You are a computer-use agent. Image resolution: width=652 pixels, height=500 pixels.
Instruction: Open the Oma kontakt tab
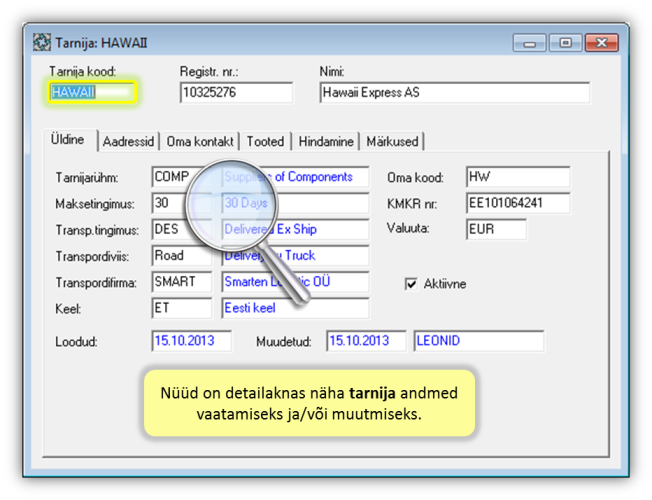(201, 142)
